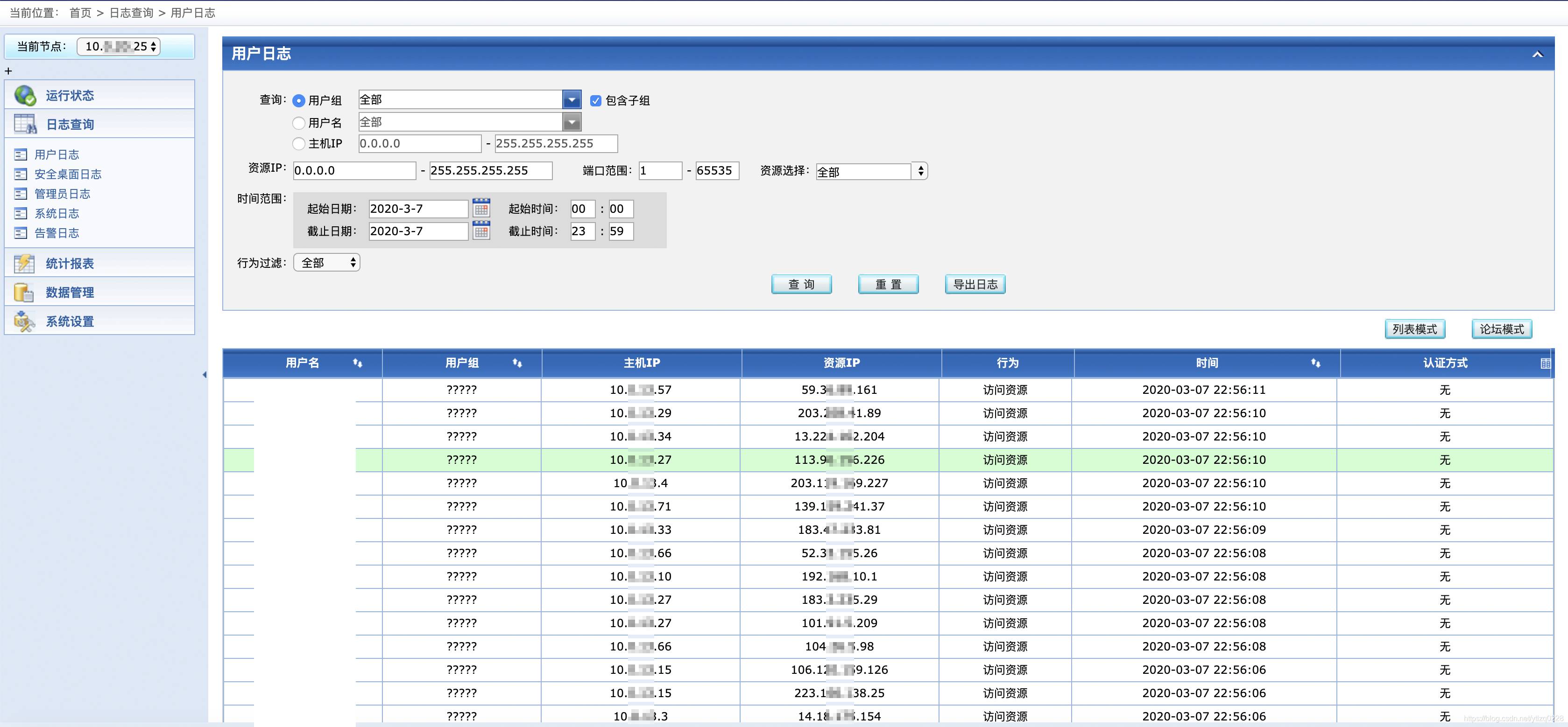Open the 资源选择 dropdown

pyautogui.click(x=871, y=171)
